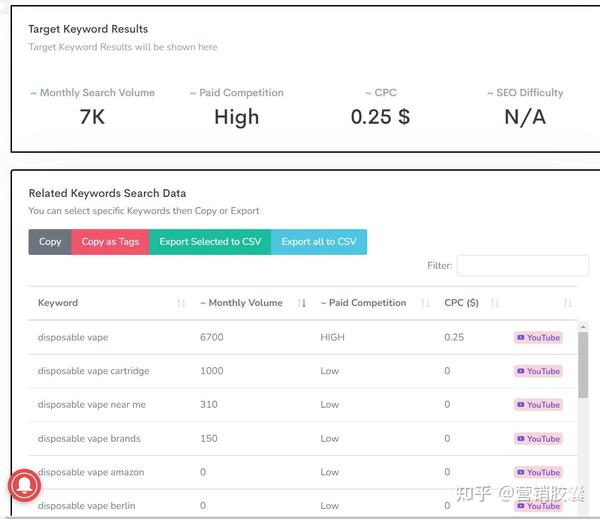
Task: Sort by the Monthly Volume column arrows
Action: [303, 303]
